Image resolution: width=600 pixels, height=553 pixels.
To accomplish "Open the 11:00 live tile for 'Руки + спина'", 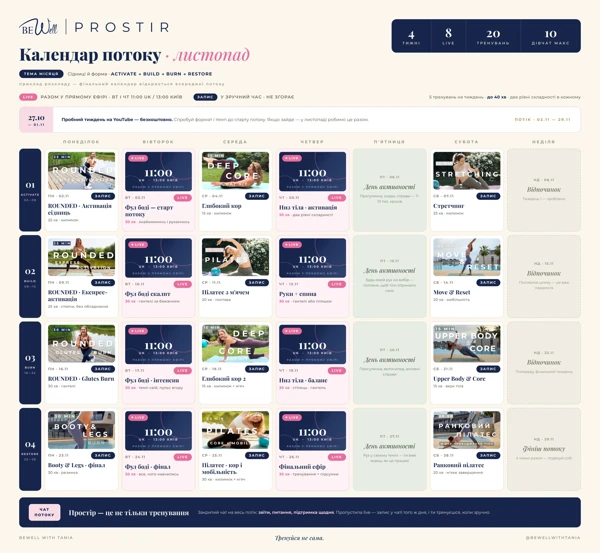I will pyautogui.click(x=312, y=258).
